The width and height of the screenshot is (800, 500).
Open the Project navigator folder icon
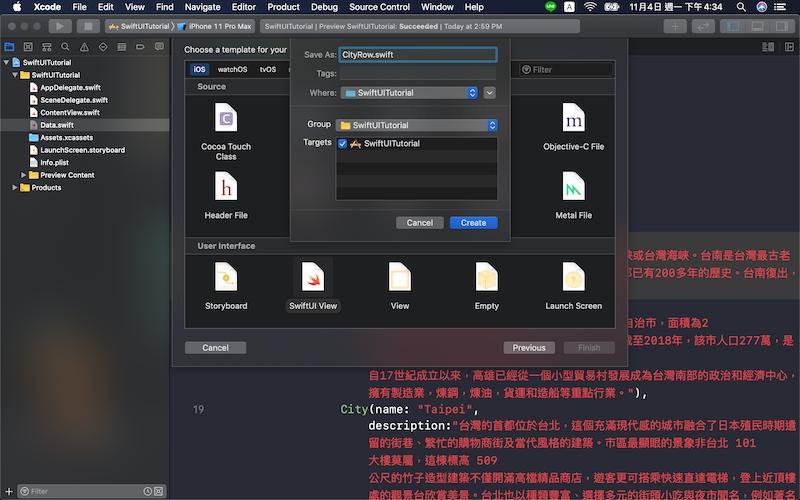pos(9,47)
